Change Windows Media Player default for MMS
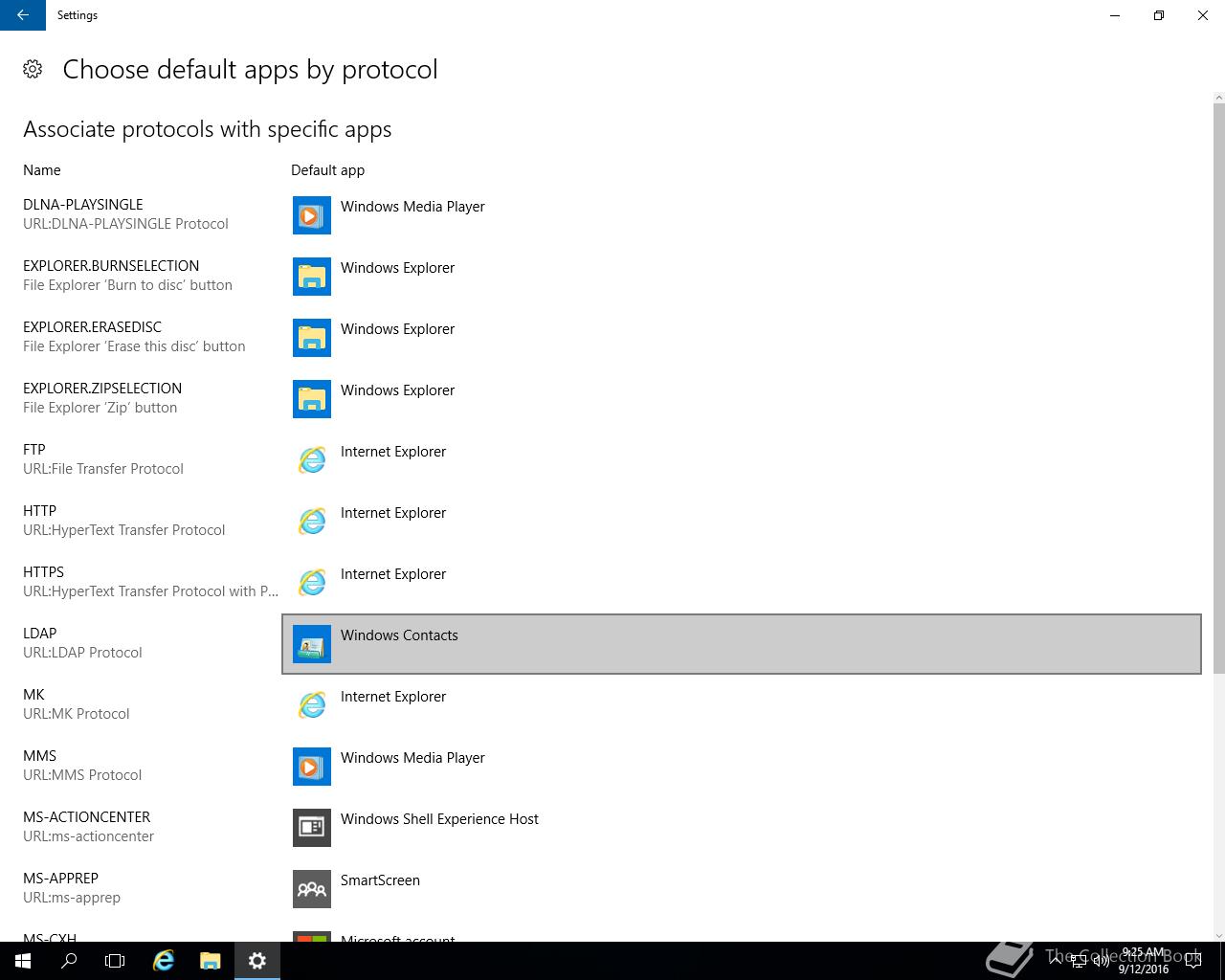Viewport: 1225px width, 980px height. pos(742,767)
